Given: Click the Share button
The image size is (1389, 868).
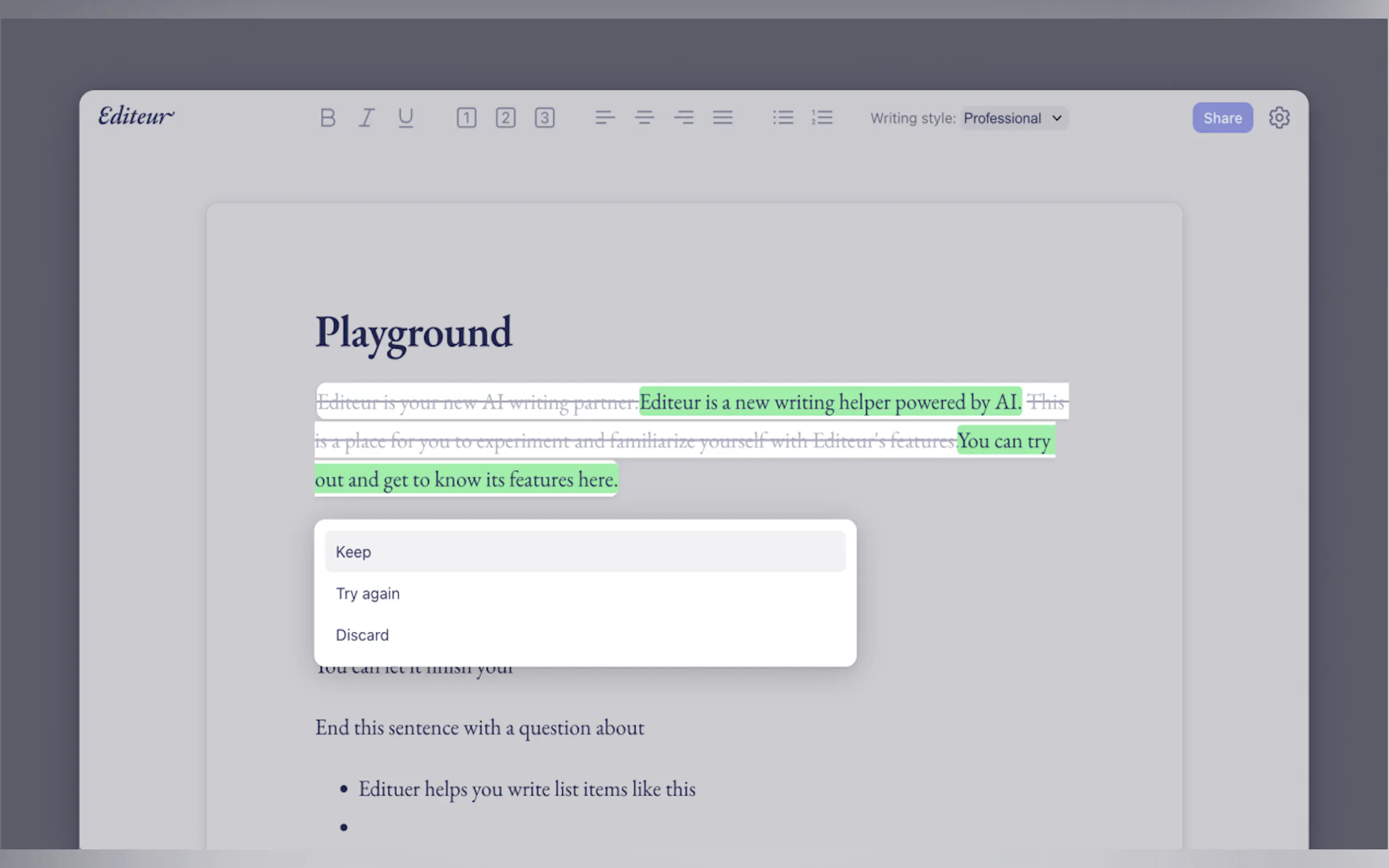Looking at the screenshot, I should pyautogui.click(x=1222, y=118).
